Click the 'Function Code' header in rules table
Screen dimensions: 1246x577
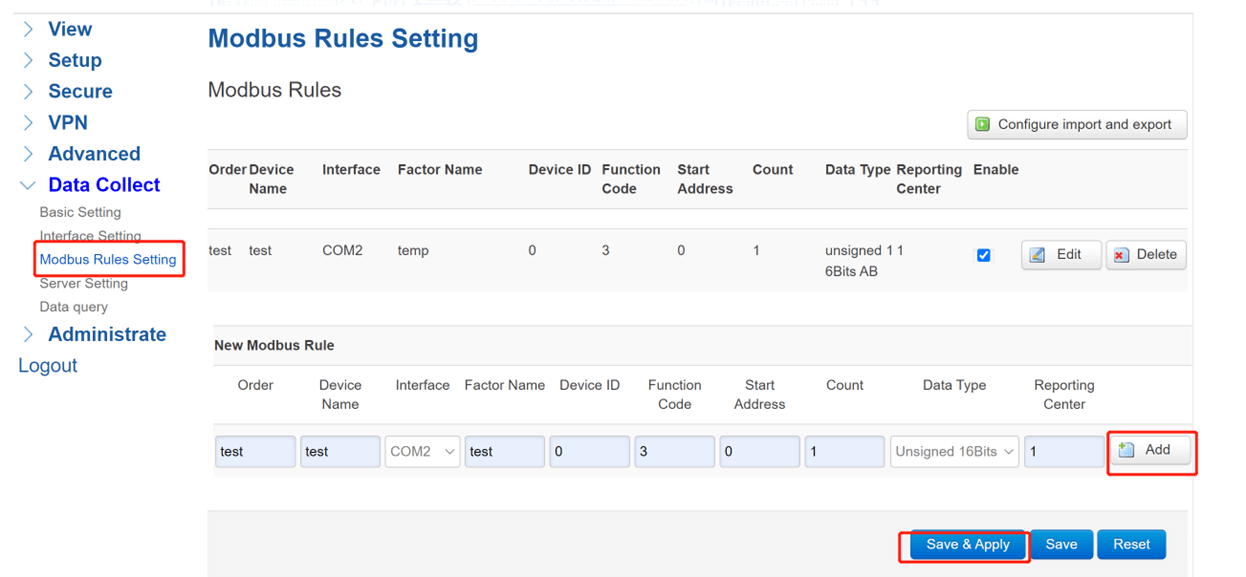tap(631, 179)
